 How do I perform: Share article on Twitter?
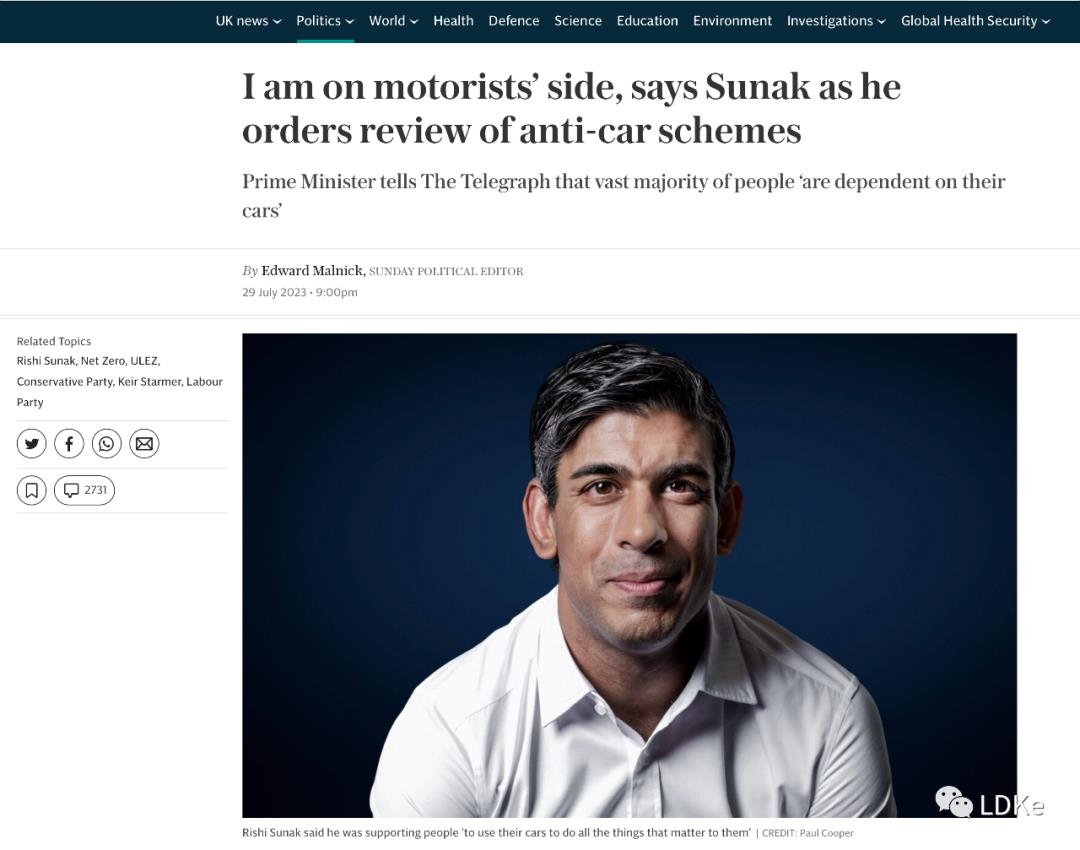(32, 444)
